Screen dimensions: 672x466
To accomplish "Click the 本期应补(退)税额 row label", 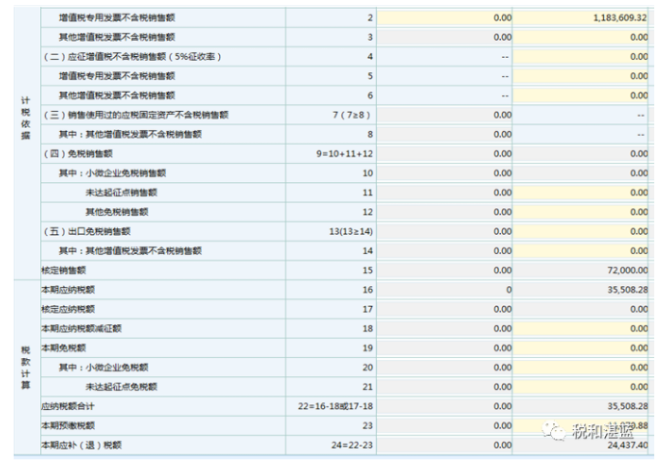I will pos(81,445).
